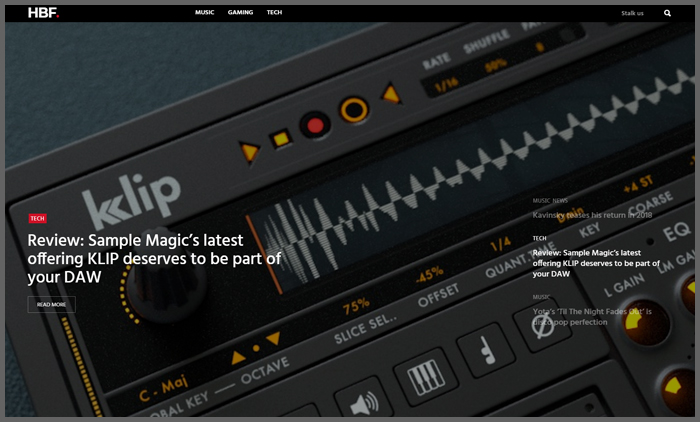This screenshot has height=422, width=700.
Task: Read 'Kavinsky teases his return in 2018'
Action: [592, 215]
